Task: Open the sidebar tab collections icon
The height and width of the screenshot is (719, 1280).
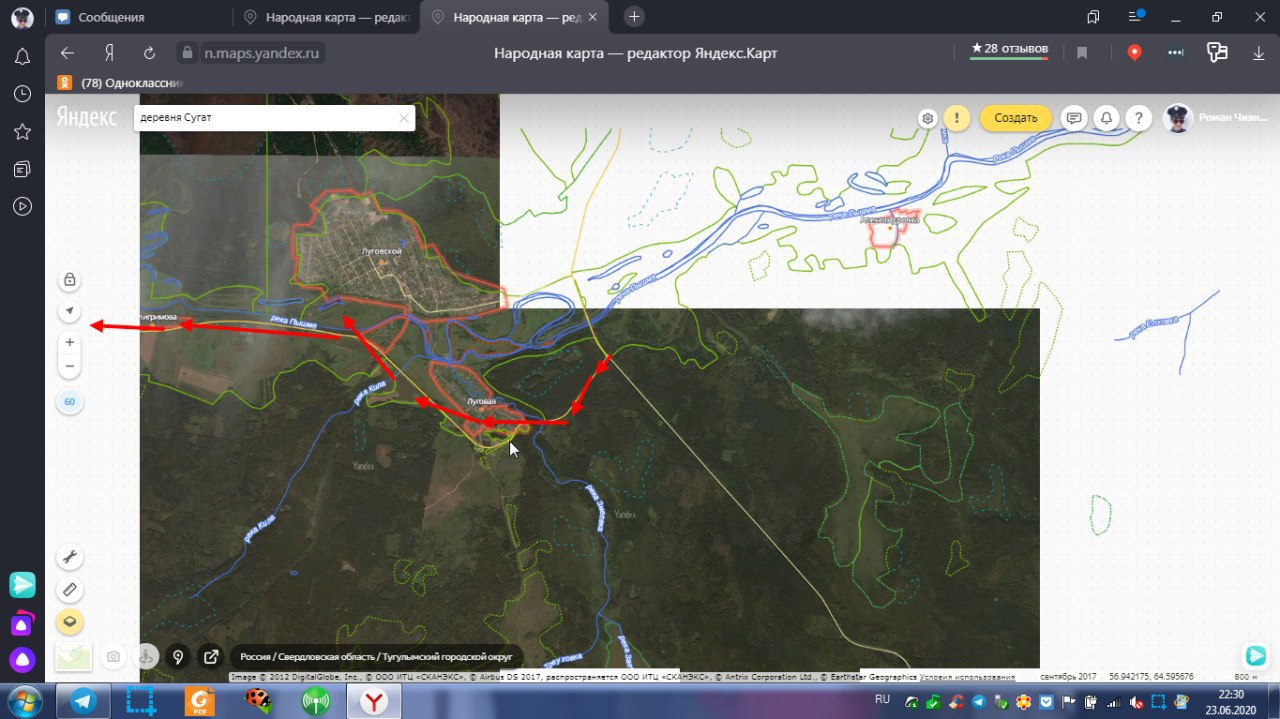Action: coord(22,169)
